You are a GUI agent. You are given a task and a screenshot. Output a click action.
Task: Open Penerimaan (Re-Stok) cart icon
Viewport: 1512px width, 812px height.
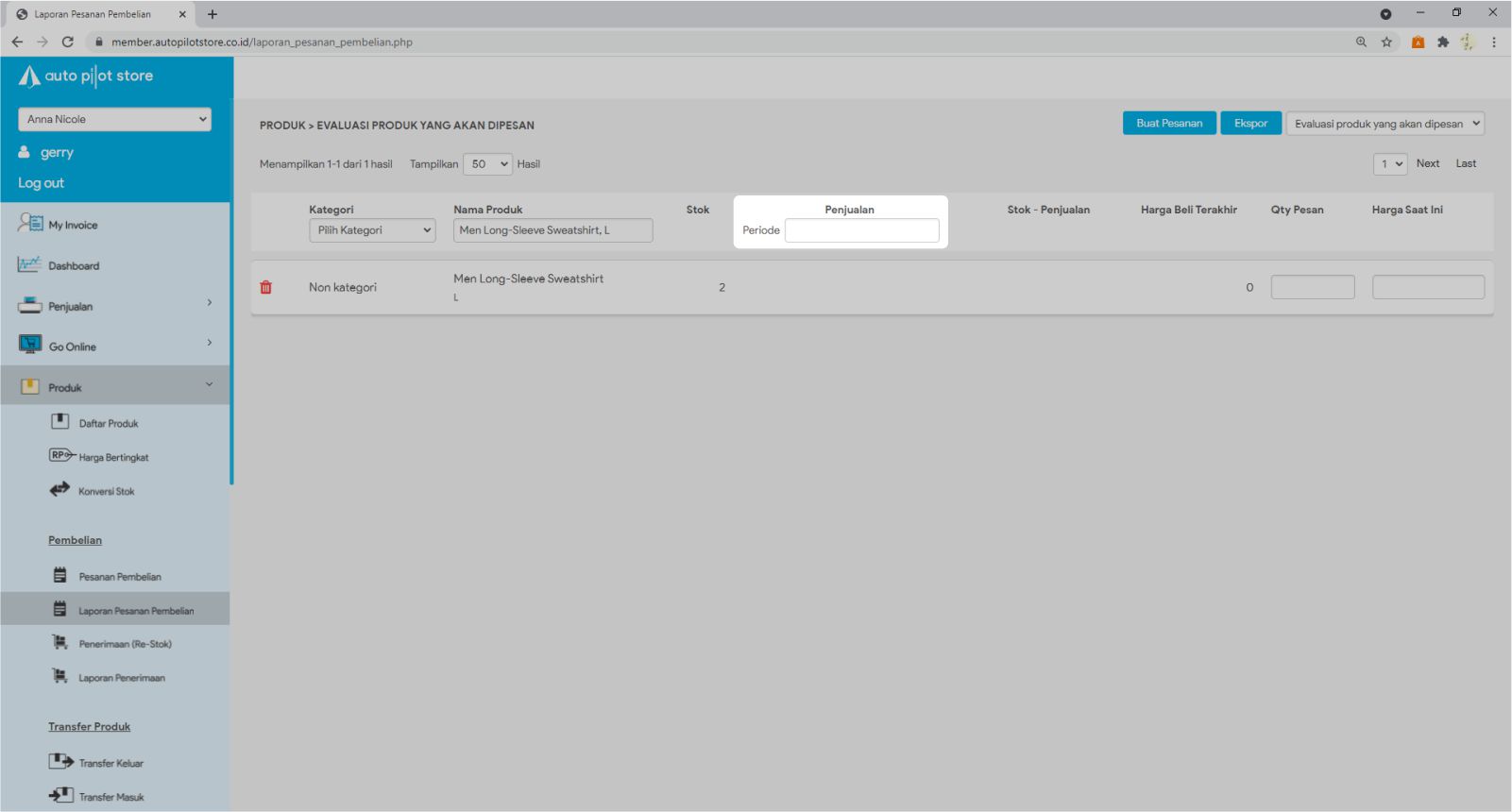tap(60, 643)
